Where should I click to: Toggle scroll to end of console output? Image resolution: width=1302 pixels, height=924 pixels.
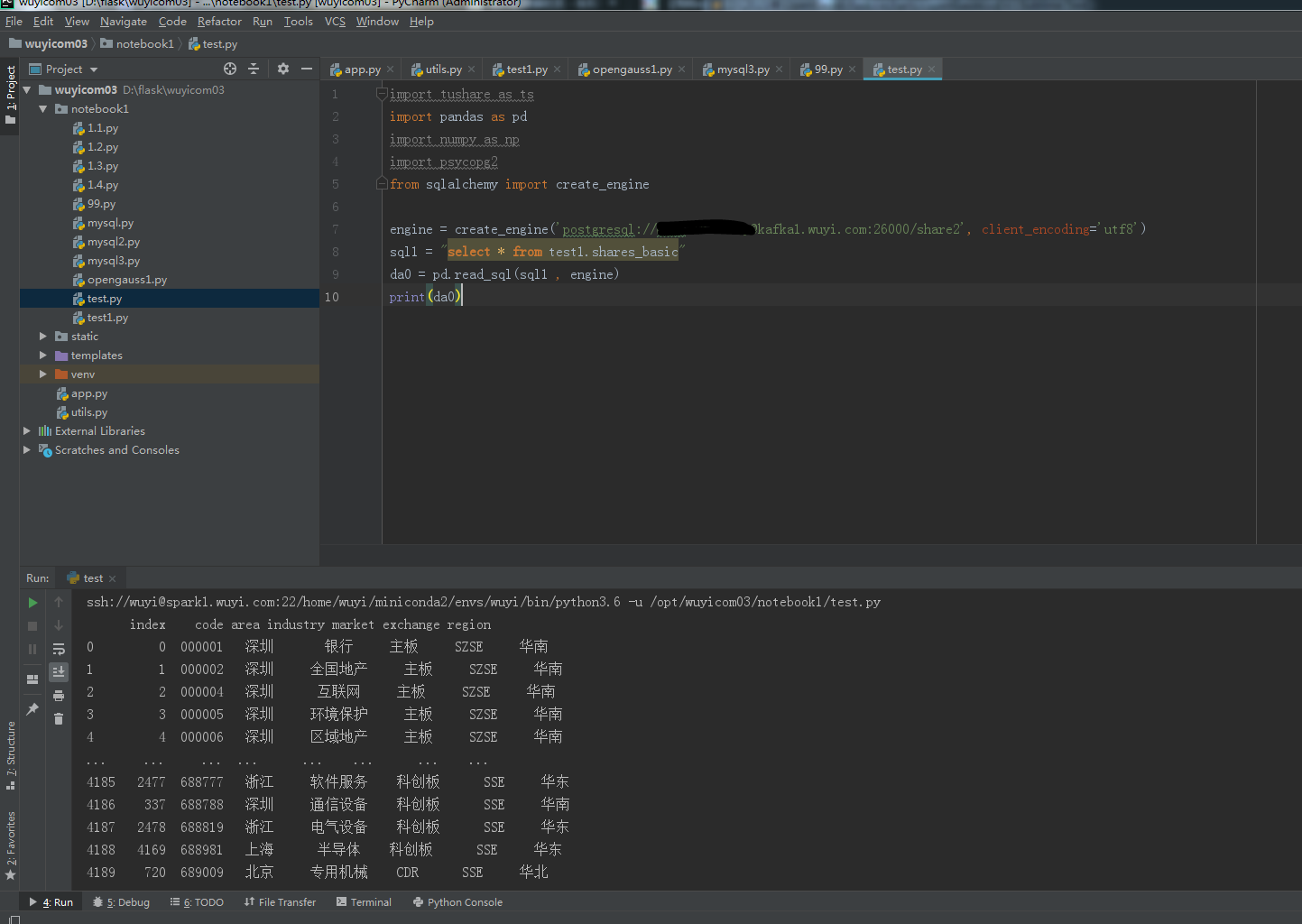(x=59, y=671)
